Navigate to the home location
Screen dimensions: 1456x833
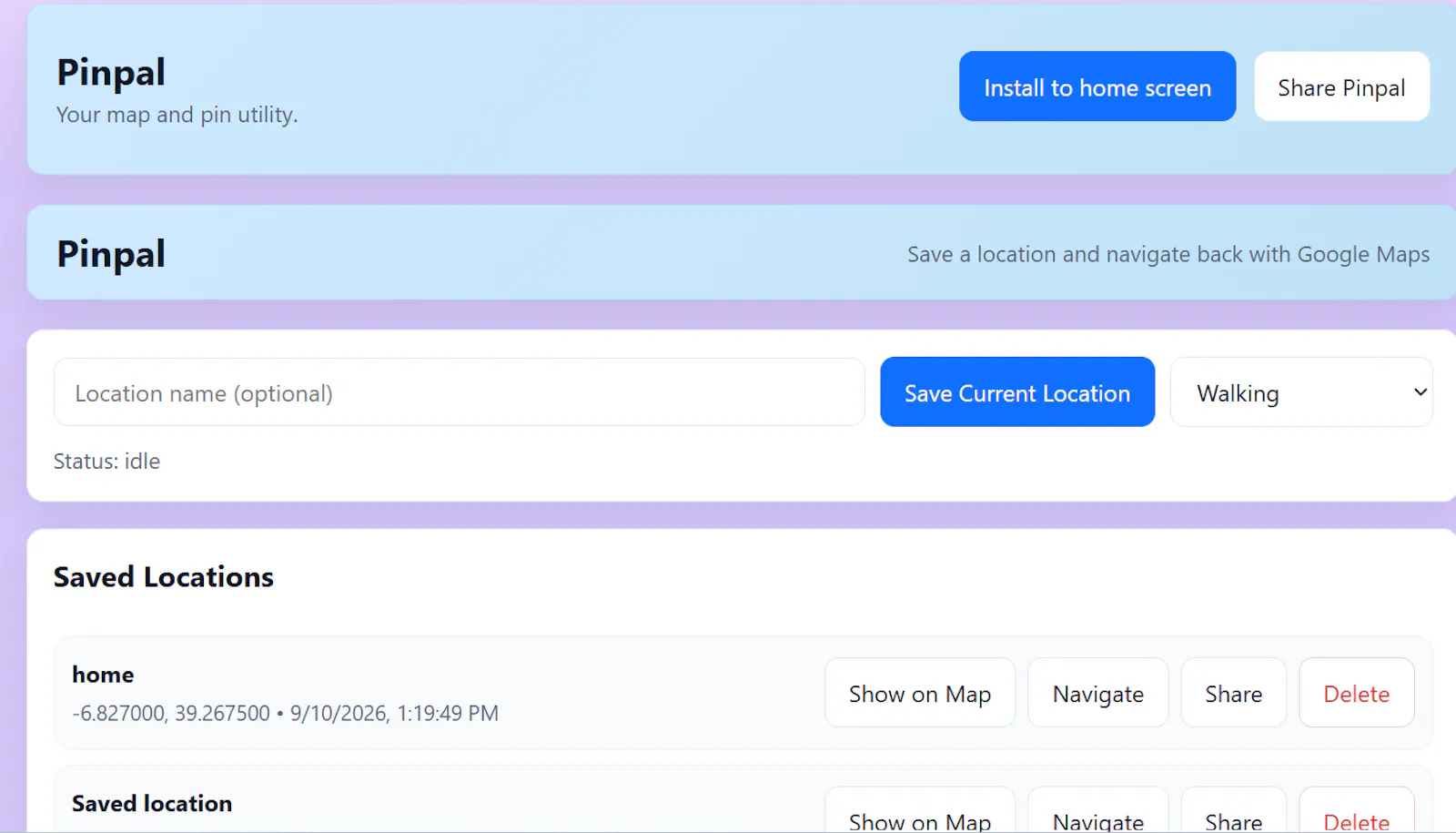(x=1098, y=693)
